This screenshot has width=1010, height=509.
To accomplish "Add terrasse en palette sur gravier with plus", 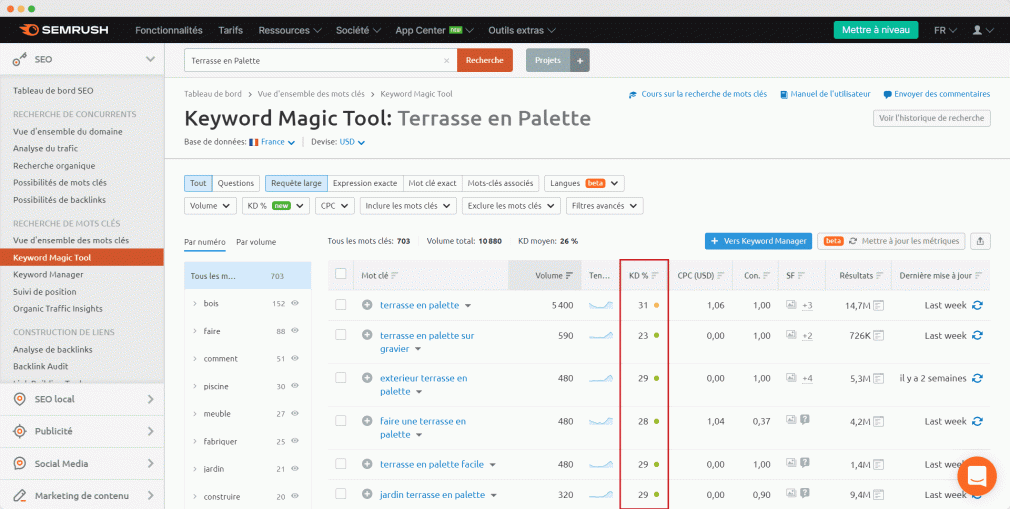I will pyautogui.click(x=367, y=335).
